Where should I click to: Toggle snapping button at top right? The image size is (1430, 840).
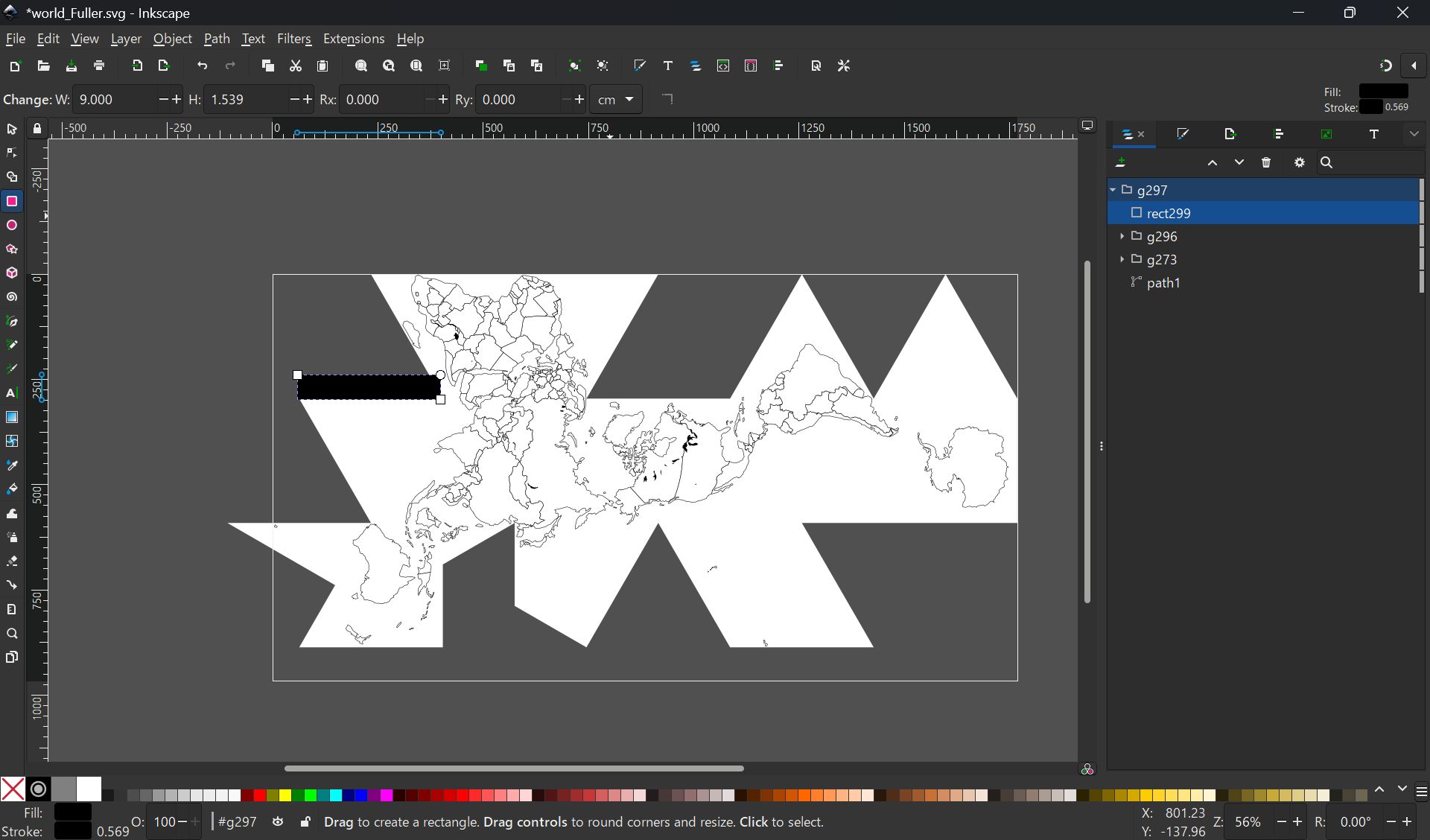click(x=1385, y=66)
